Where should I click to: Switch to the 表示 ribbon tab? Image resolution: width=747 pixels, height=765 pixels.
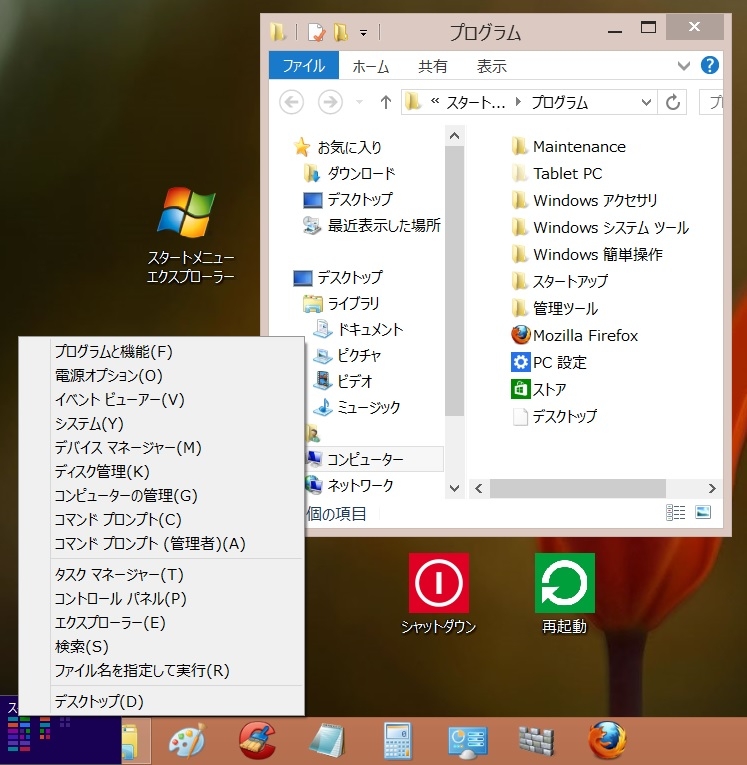pyautogui.click(x=491, y=66)
